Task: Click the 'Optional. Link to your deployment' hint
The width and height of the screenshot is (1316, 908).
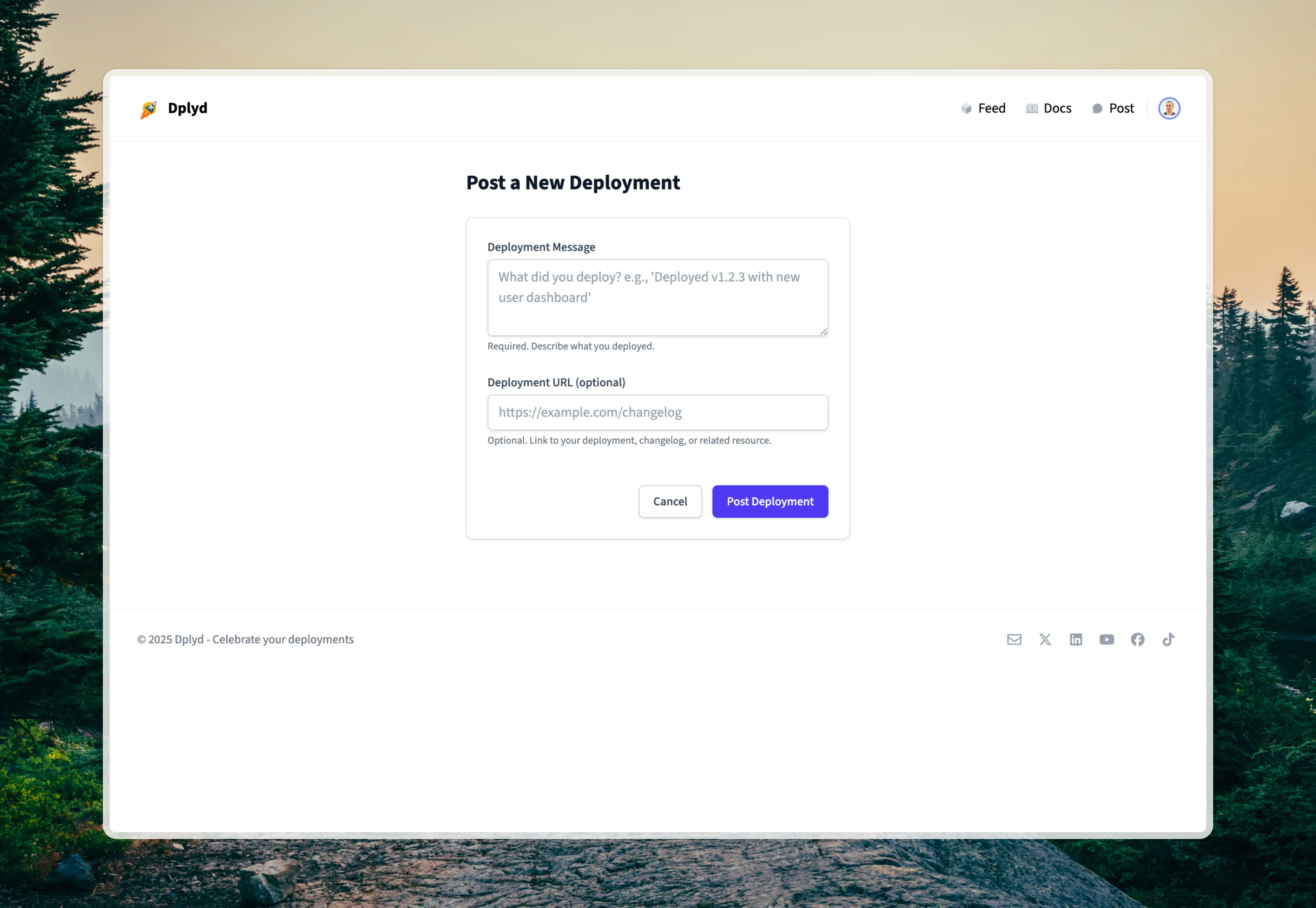Action: [629, 440]
